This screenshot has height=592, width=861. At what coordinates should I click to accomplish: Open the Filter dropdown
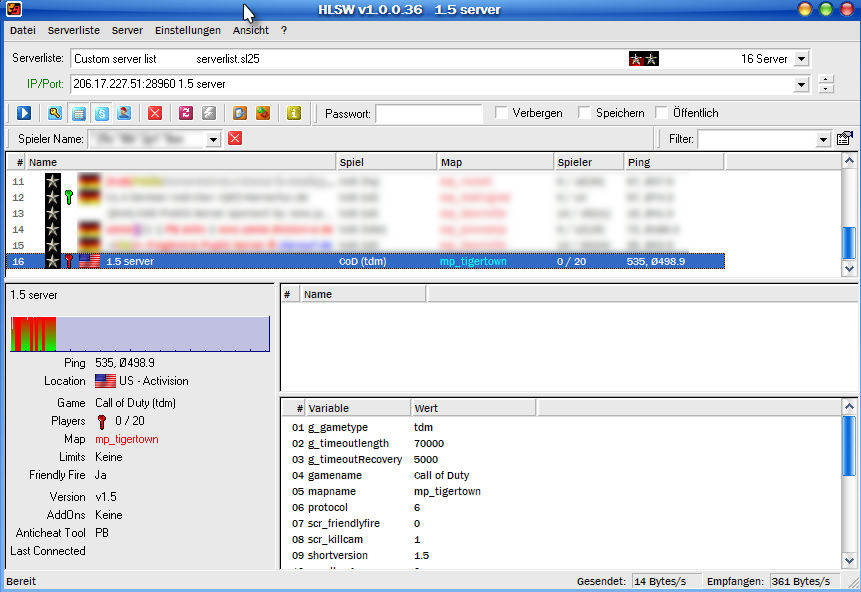tap(823, 139)
